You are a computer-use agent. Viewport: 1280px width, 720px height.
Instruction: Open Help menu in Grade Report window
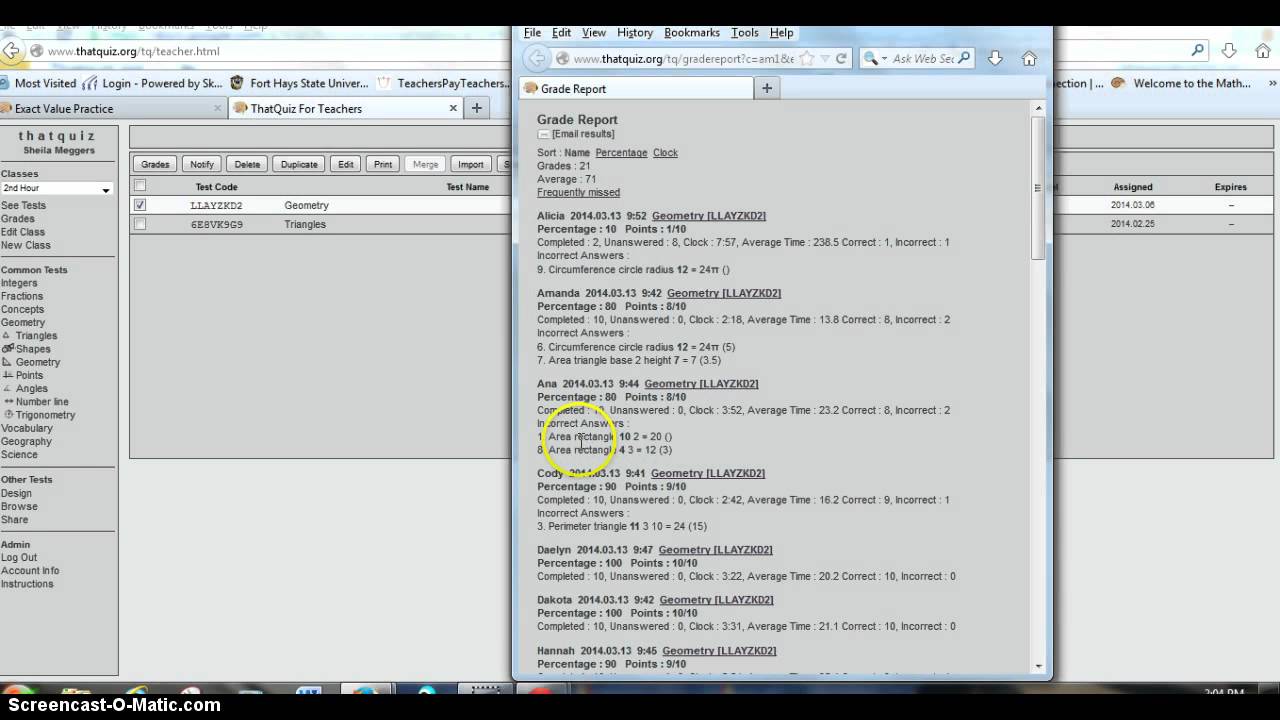[x=781, y=33]
